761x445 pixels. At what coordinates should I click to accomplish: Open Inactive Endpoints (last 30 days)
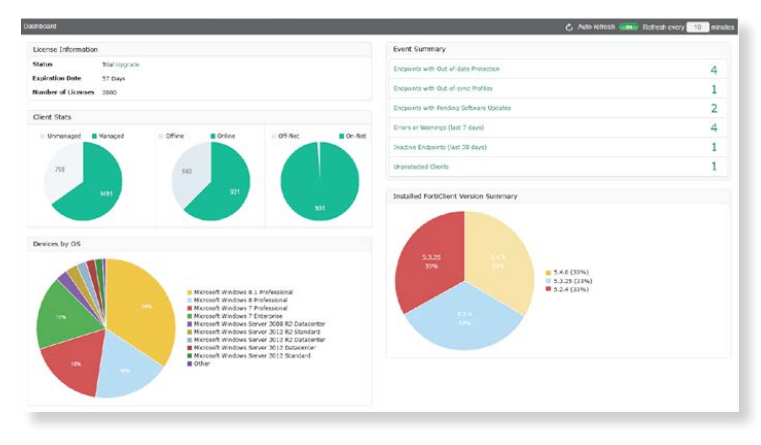[441, 147]
